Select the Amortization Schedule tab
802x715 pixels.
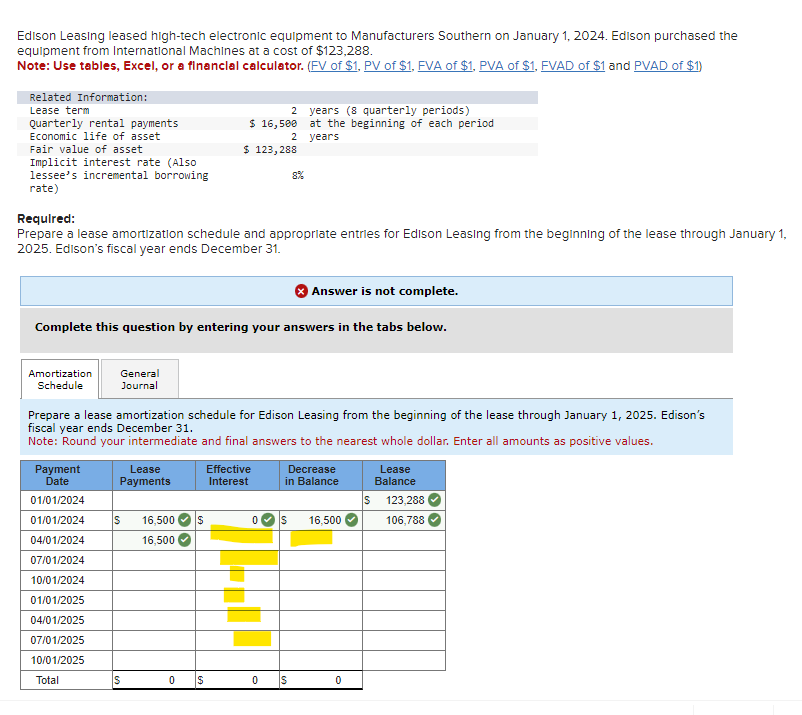click(x=59, y=378)
